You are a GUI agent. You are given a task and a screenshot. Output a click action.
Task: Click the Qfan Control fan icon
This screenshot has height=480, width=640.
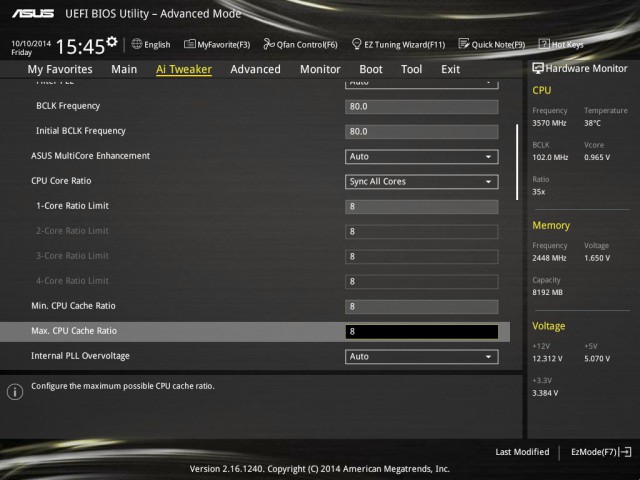(x=269, y=44)
